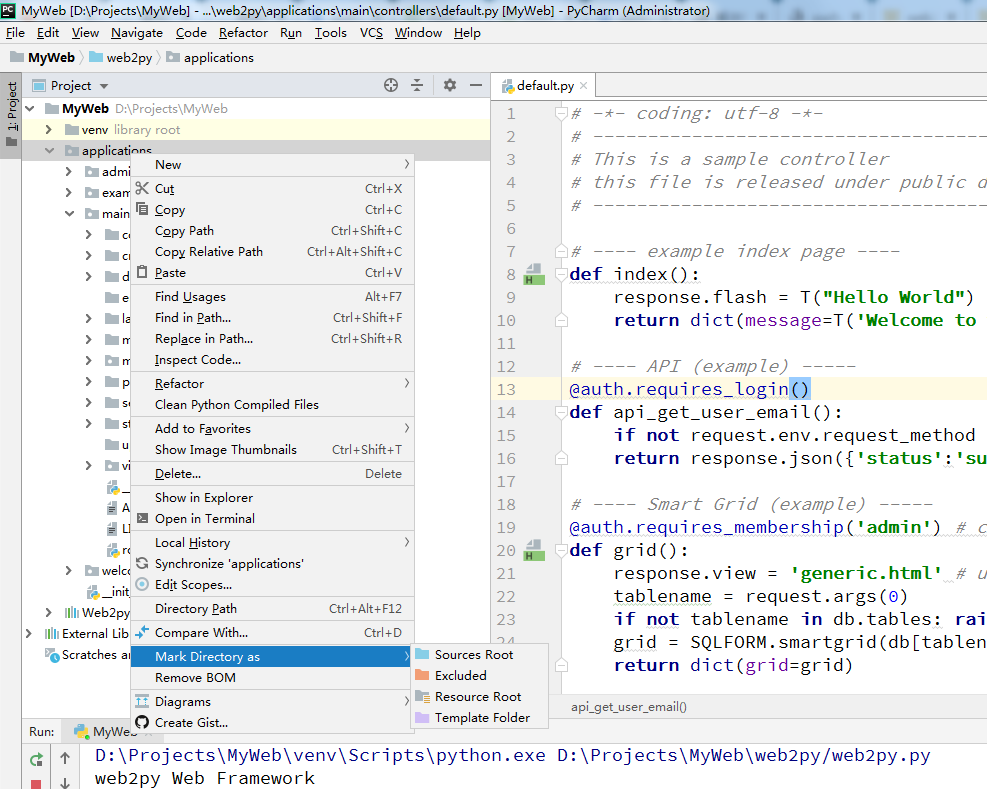Click the Resource Root folder icon
This screenshot has width=987, height=789.
coord(422,696)
